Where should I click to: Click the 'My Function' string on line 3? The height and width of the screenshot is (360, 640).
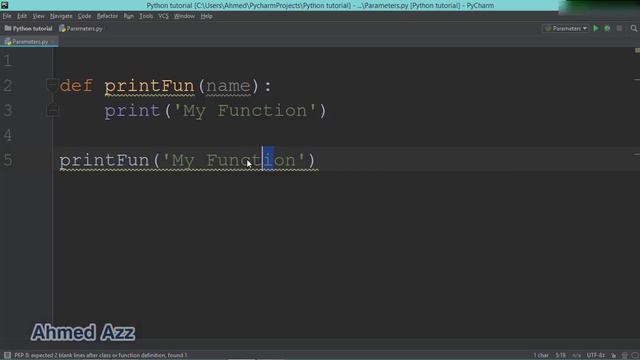point(245,111)
